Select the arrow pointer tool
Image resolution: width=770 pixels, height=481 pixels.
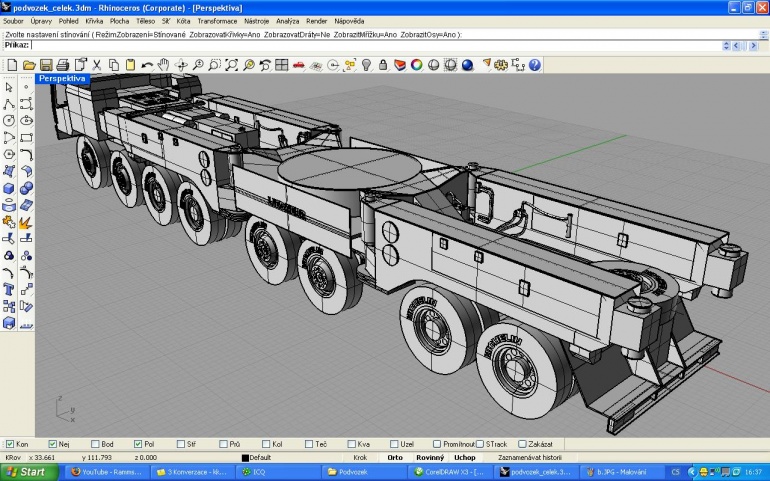point(9,87)
